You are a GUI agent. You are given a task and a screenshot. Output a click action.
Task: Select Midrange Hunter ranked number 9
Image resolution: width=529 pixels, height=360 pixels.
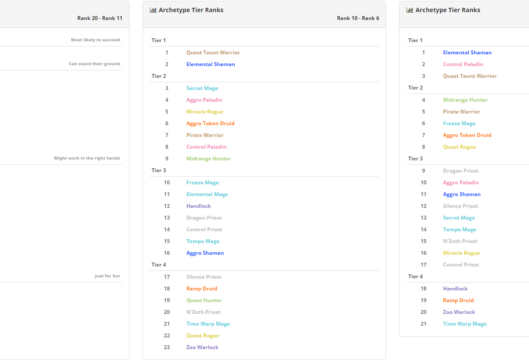[x=208, y=159]
